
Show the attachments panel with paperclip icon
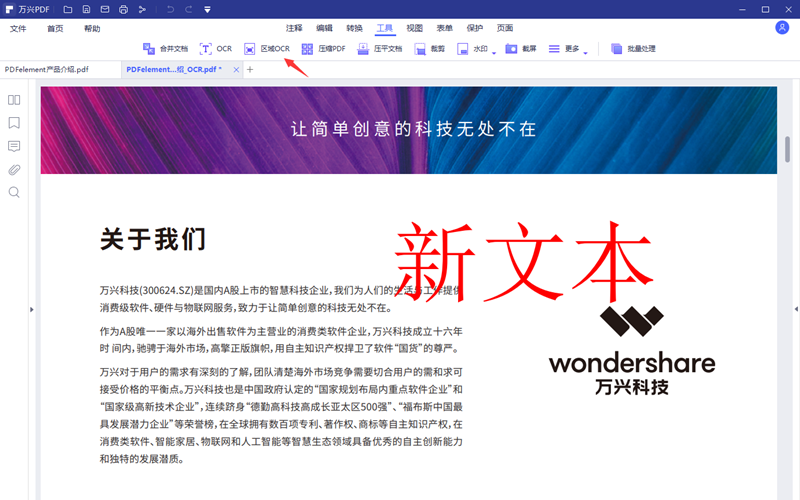click(14, 169)
